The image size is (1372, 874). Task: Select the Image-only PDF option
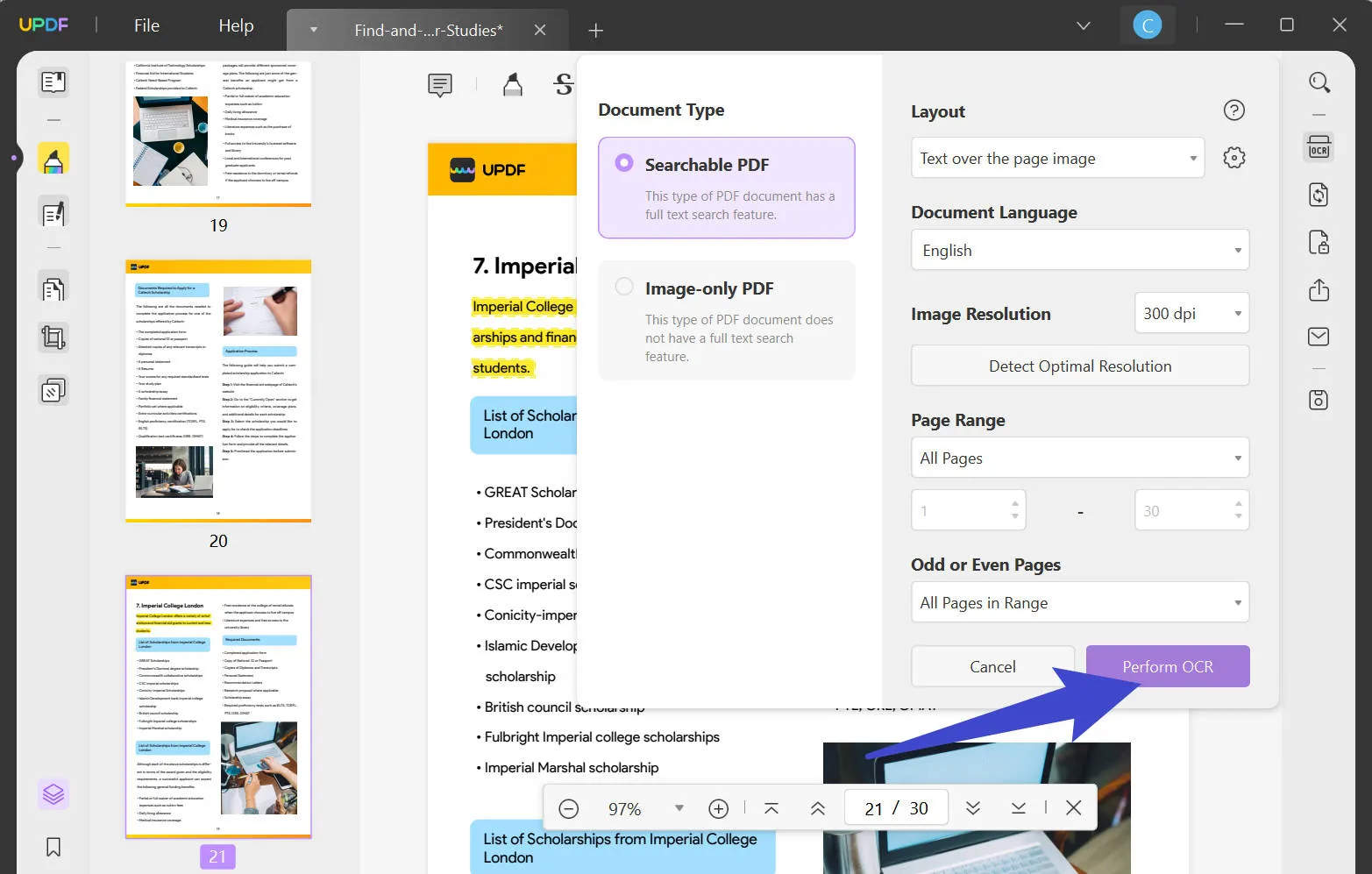point(727,320)
